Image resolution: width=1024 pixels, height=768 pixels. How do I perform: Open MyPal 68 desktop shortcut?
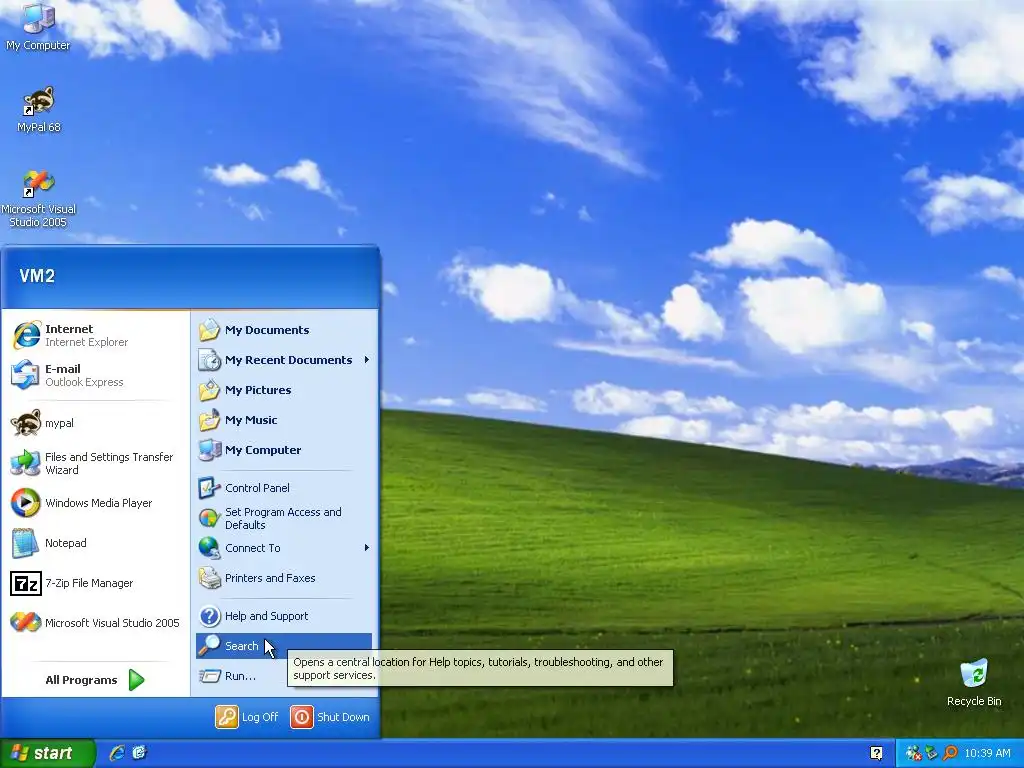coord(39,109)
